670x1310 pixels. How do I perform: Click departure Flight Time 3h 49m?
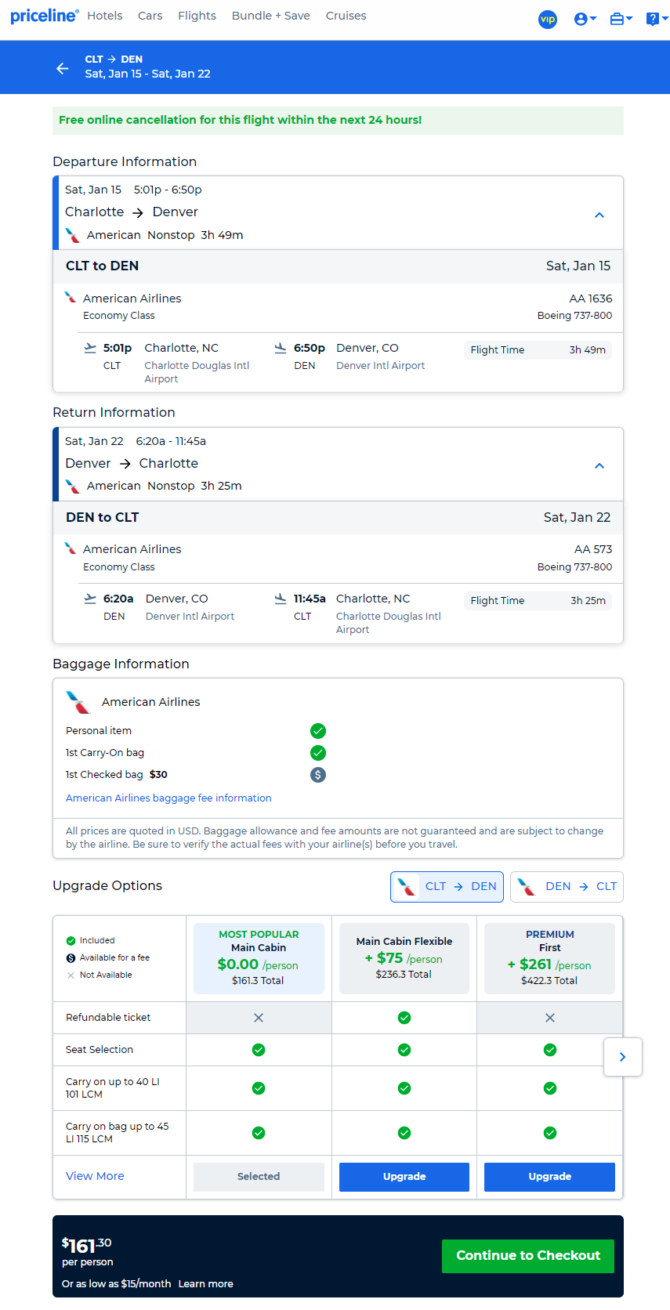(x=538, y=350)
